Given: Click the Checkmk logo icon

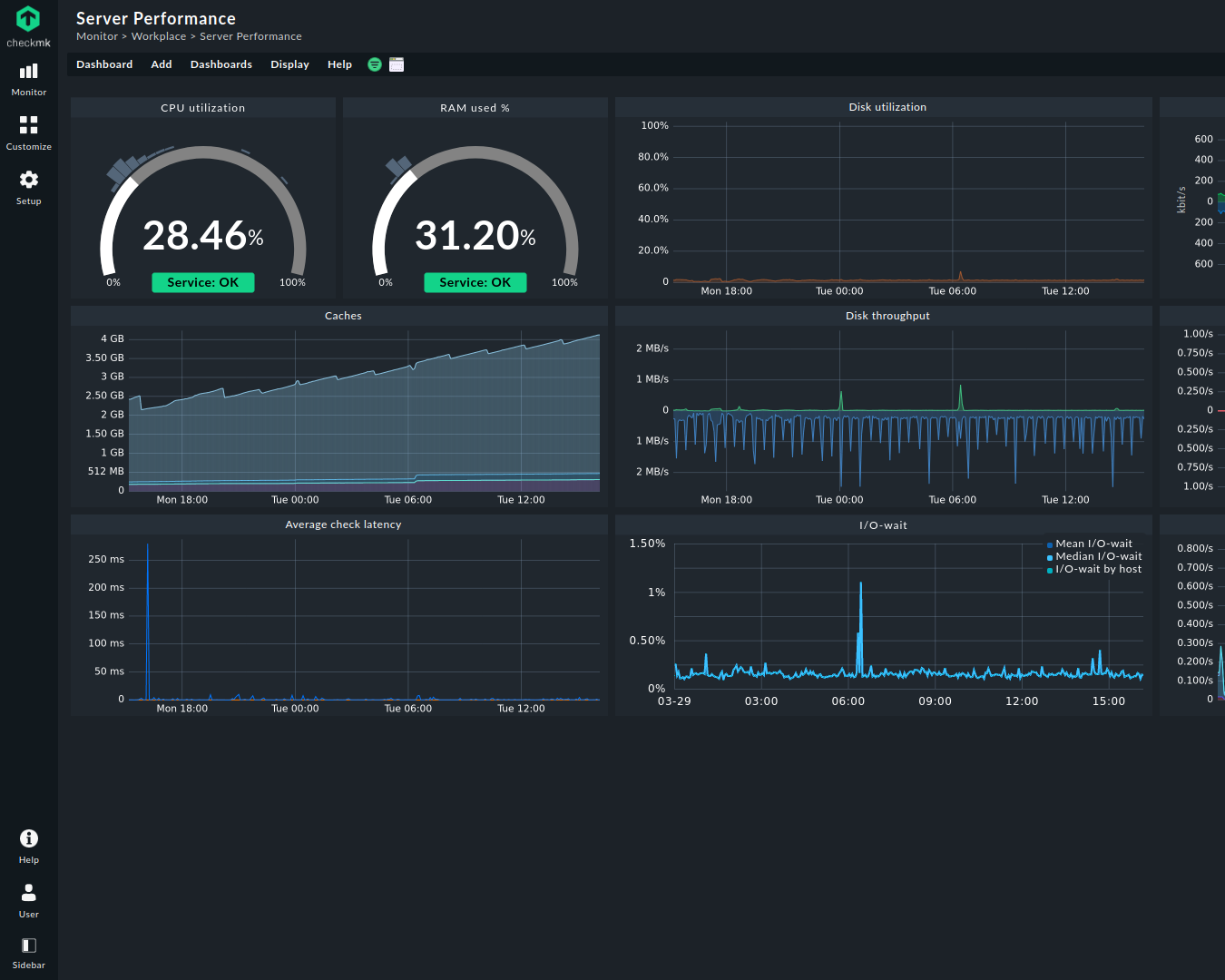Looking at the screenshot, I should (x=28, y=20).
